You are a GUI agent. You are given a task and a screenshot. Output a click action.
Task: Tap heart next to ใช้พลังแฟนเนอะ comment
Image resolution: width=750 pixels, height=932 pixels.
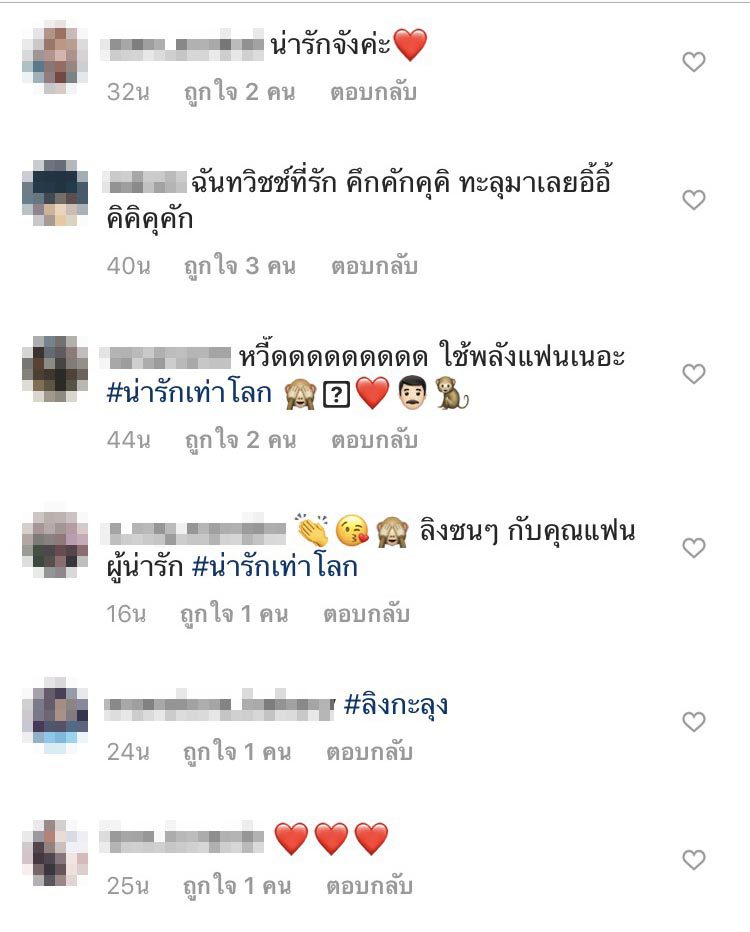click(x=694, y=374)
